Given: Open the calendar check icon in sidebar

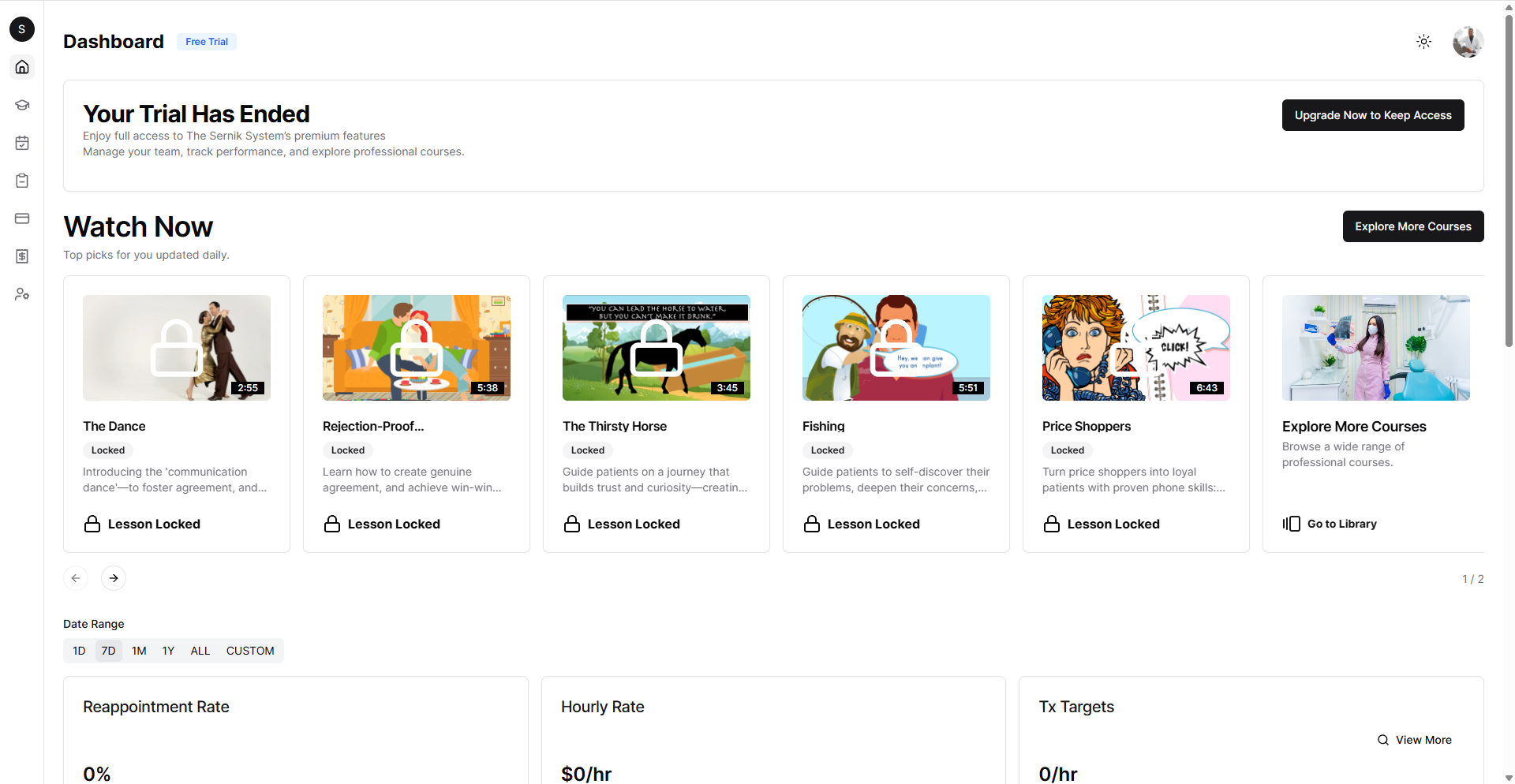Looking at the screenshot, I should (x=22, y=143).
